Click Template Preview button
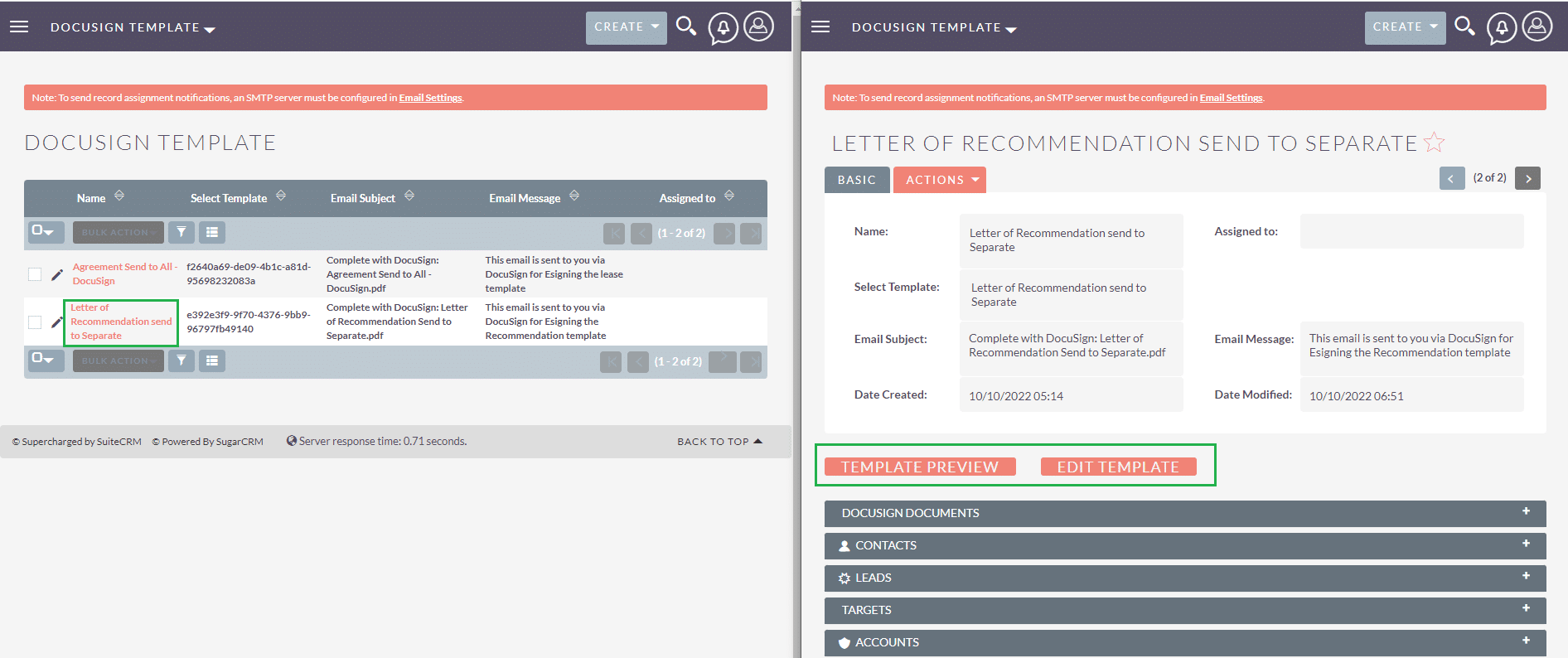The width and height of the screenshot is (1568, 658). pyautogui.click(x=920, y=467)
